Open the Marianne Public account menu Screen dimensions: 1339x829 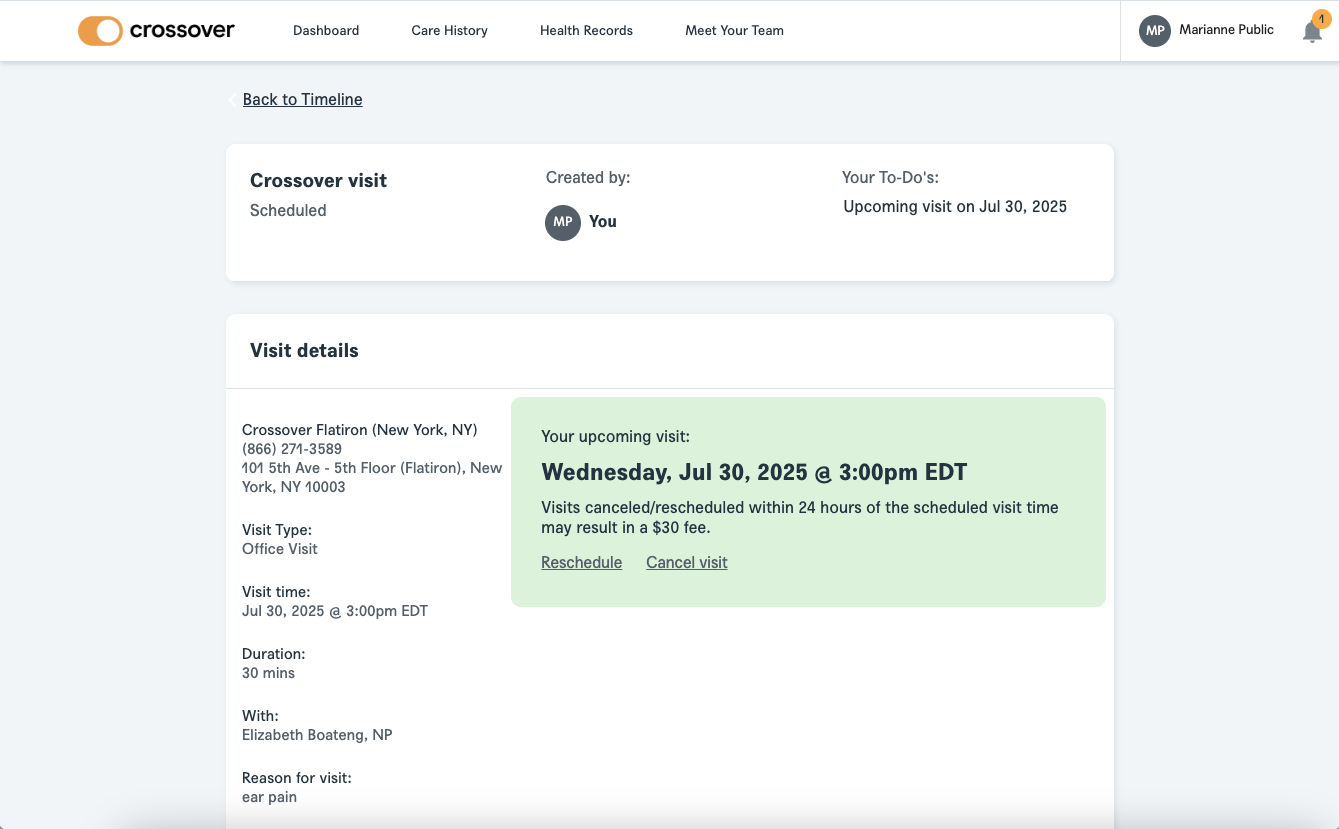point(1206,30)
